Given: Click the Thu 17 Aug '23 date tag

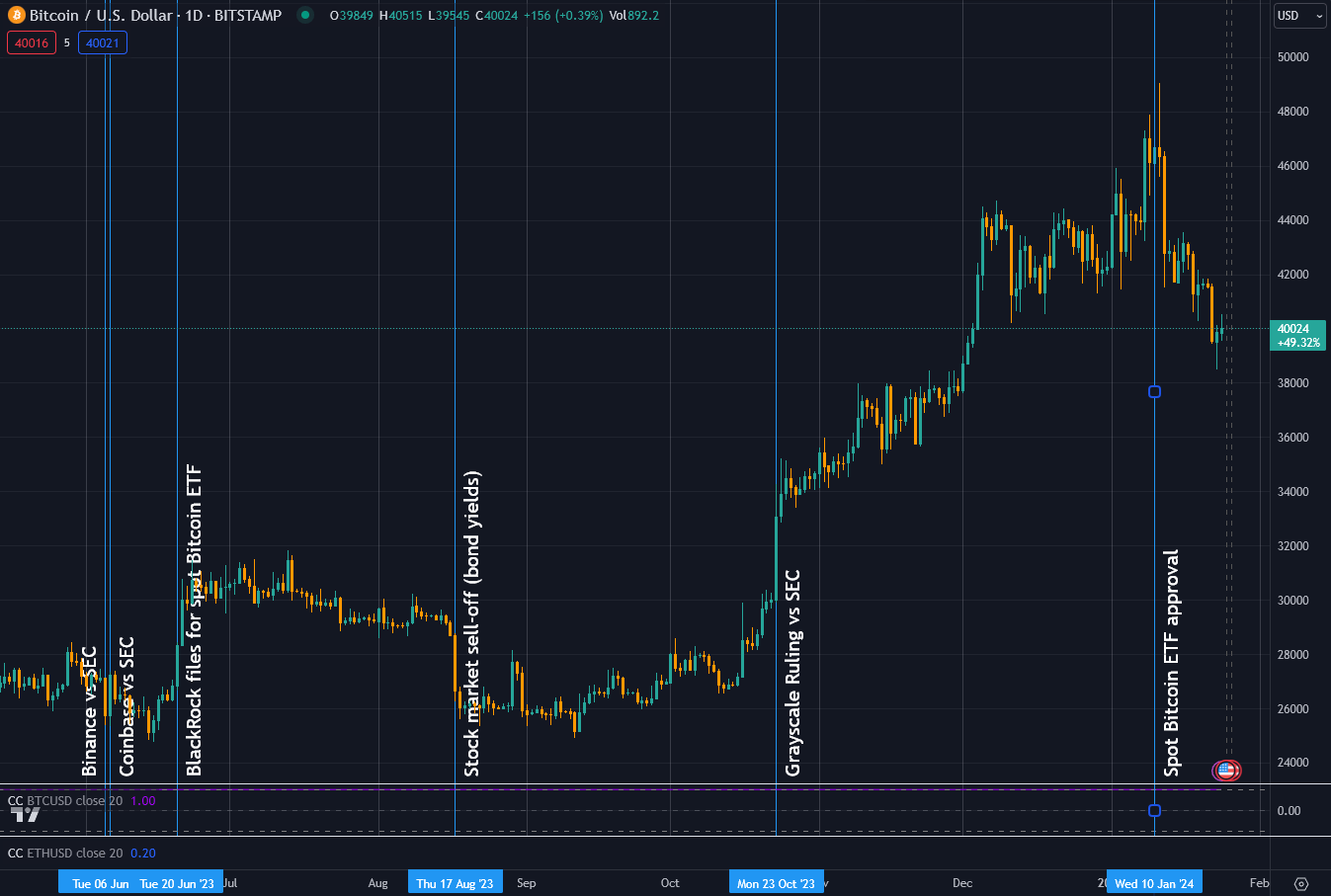Looking at the screenshot, I should coord(455,883).
